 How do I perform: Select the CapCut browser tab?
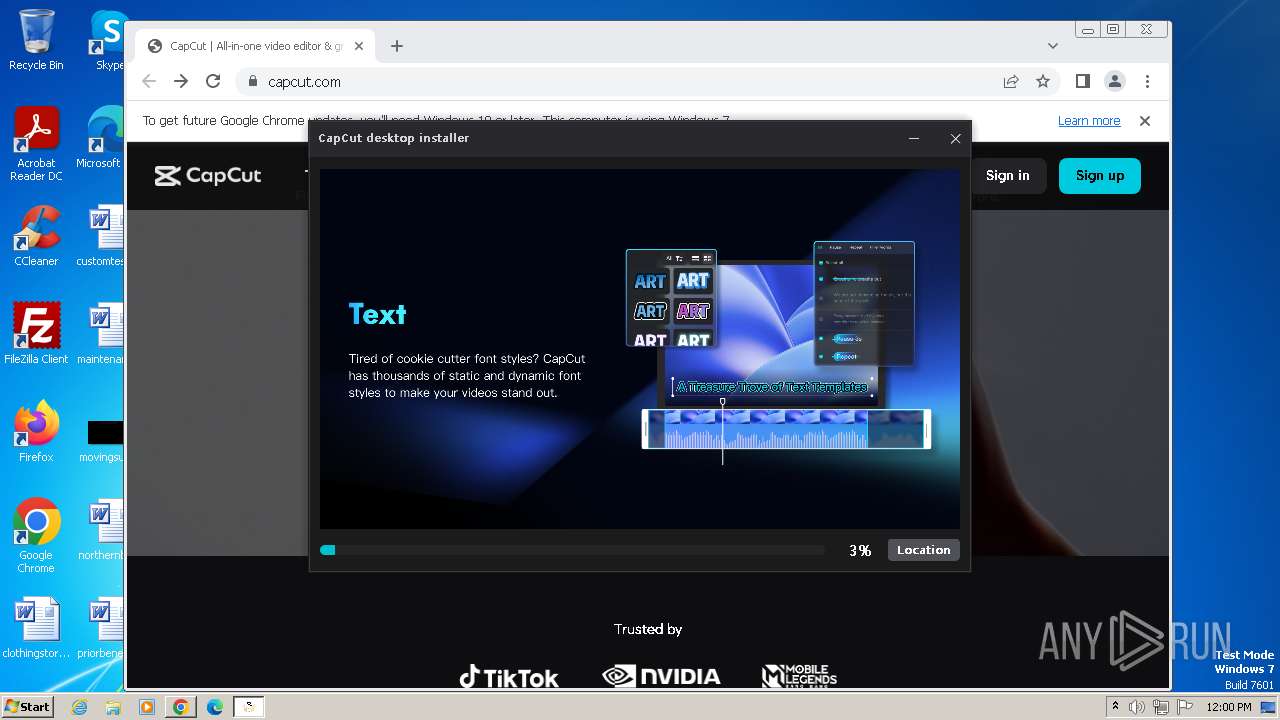point(255,46)
